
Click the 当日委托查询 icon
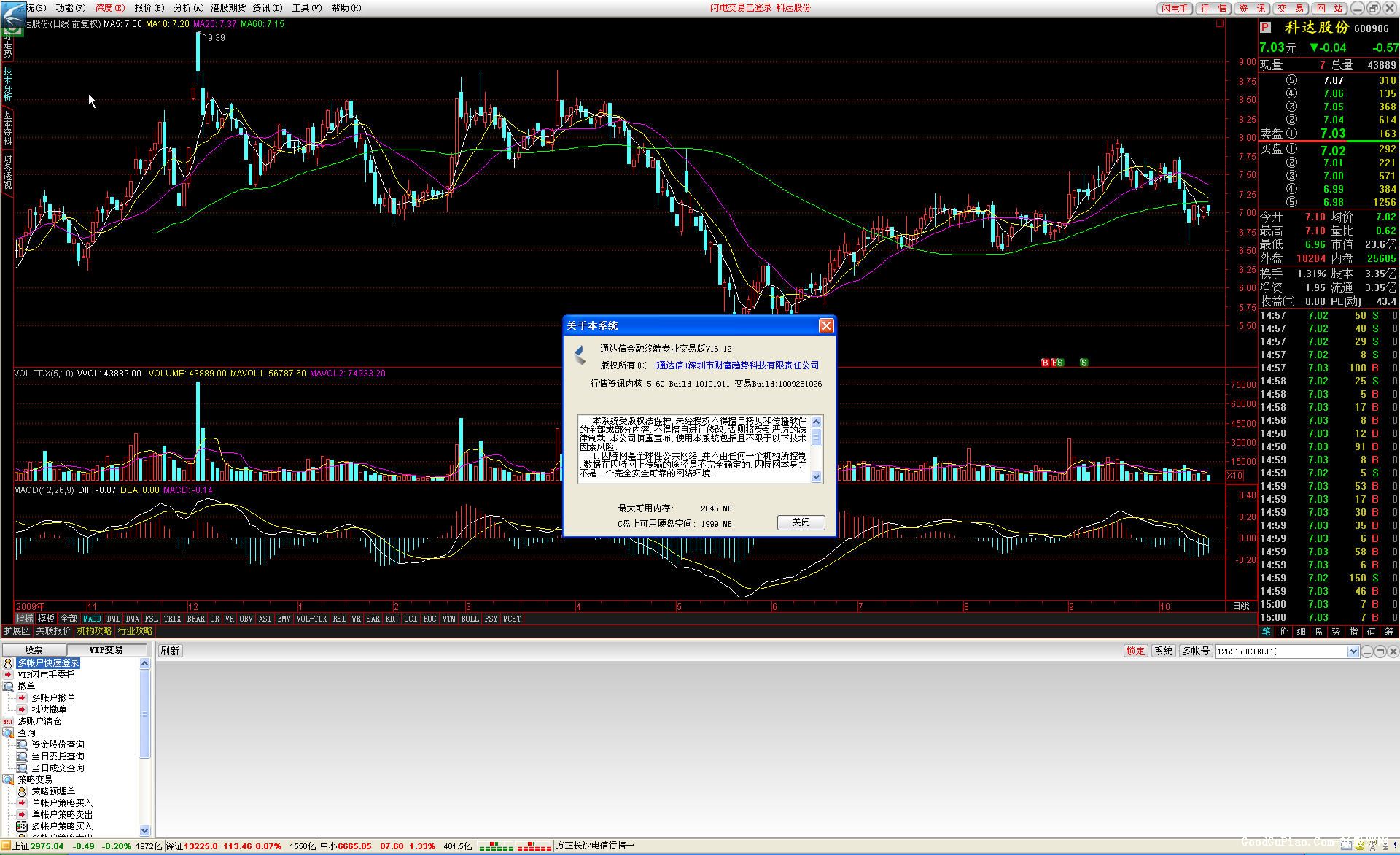coord(22,757)
